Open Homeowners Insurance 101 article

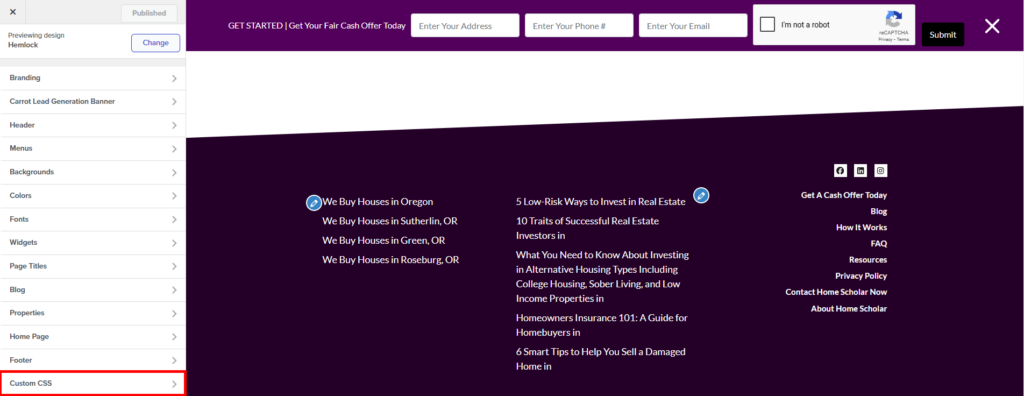tap(601, 325)
